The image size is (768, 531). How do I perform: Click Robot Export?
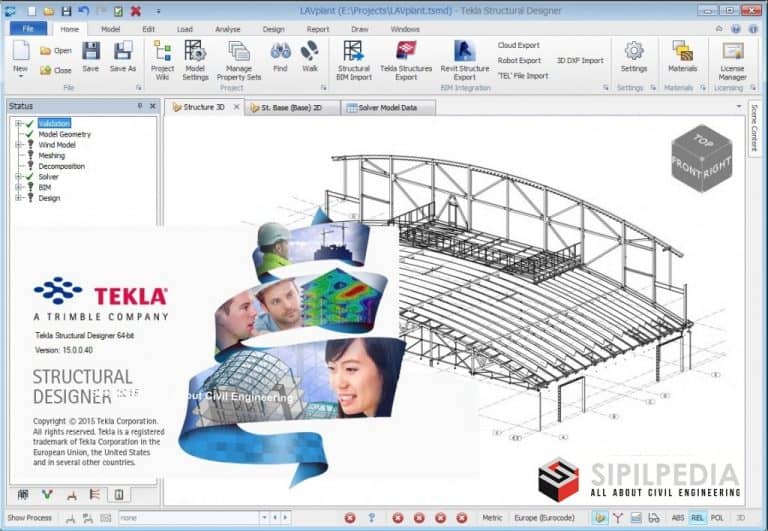click(x=519, y=61)
